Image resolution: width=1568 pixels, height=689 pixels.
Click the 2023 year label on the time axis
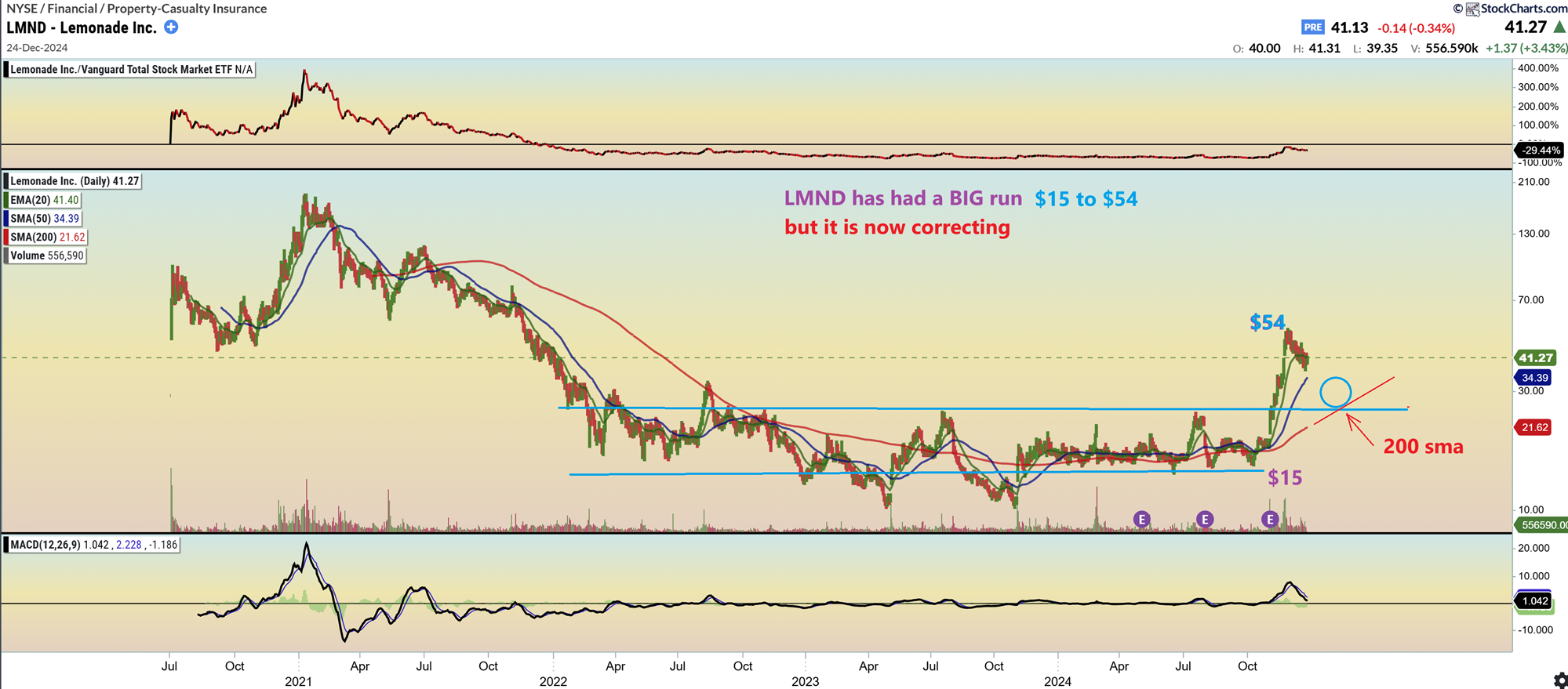point(805,681)
